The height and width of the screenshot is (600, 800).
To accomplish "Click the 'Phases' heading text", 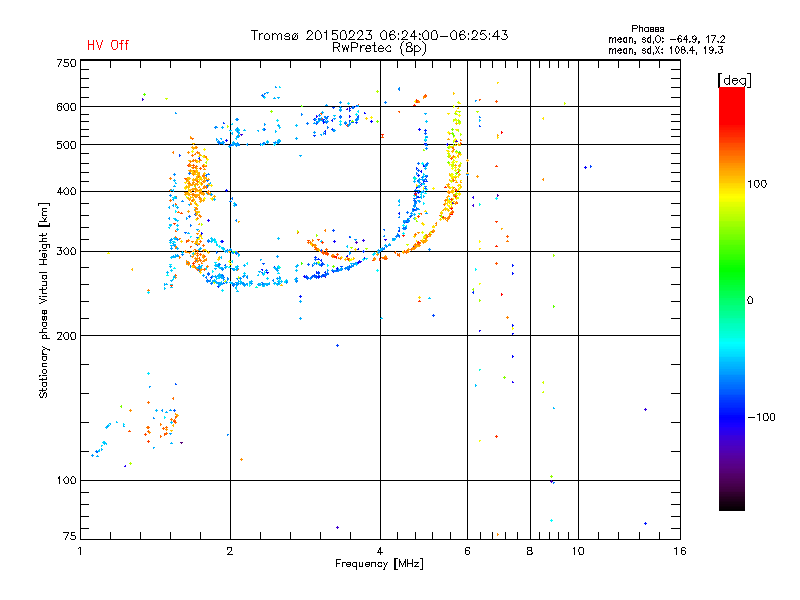I will coord(647,29).
